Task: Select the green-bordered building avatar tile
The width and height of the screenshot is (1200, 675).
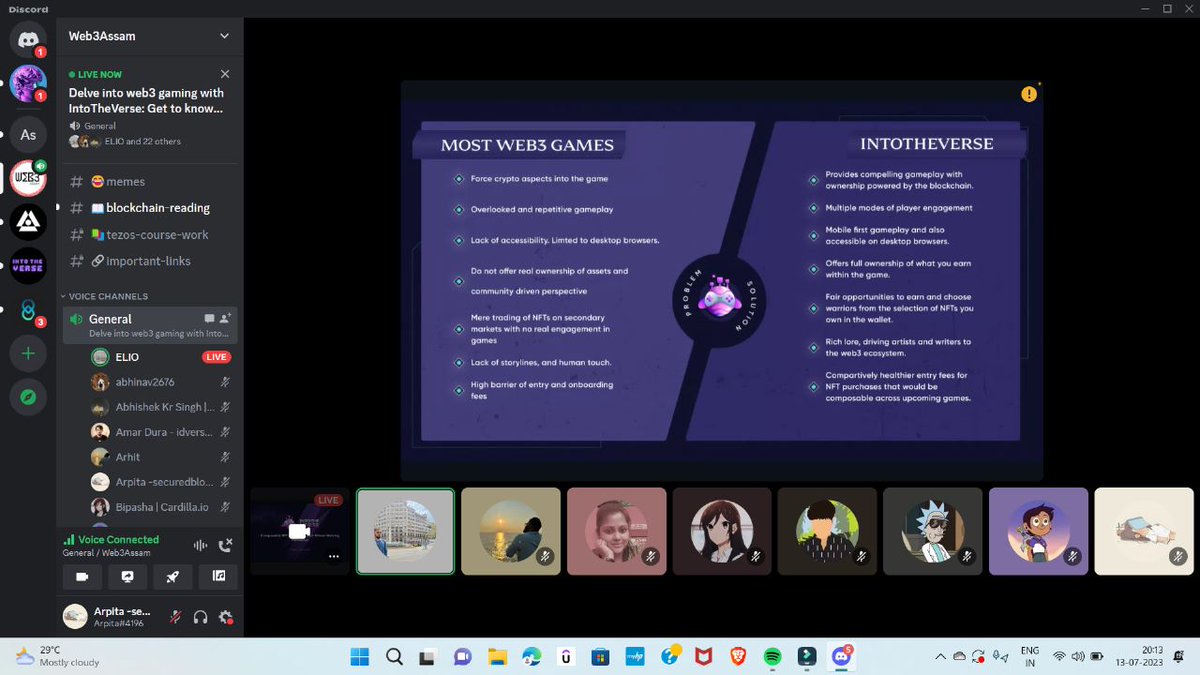Action: 405,531
